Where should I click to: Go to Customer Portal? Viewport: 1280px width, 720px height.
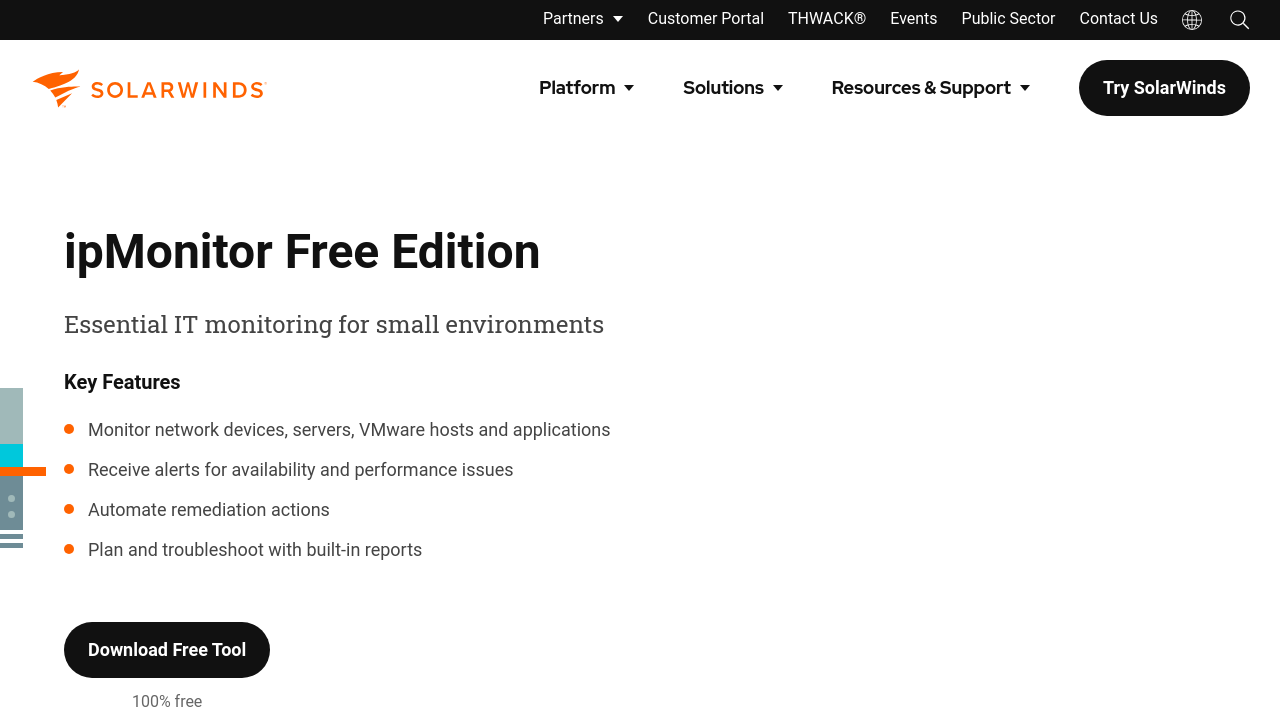705,19
